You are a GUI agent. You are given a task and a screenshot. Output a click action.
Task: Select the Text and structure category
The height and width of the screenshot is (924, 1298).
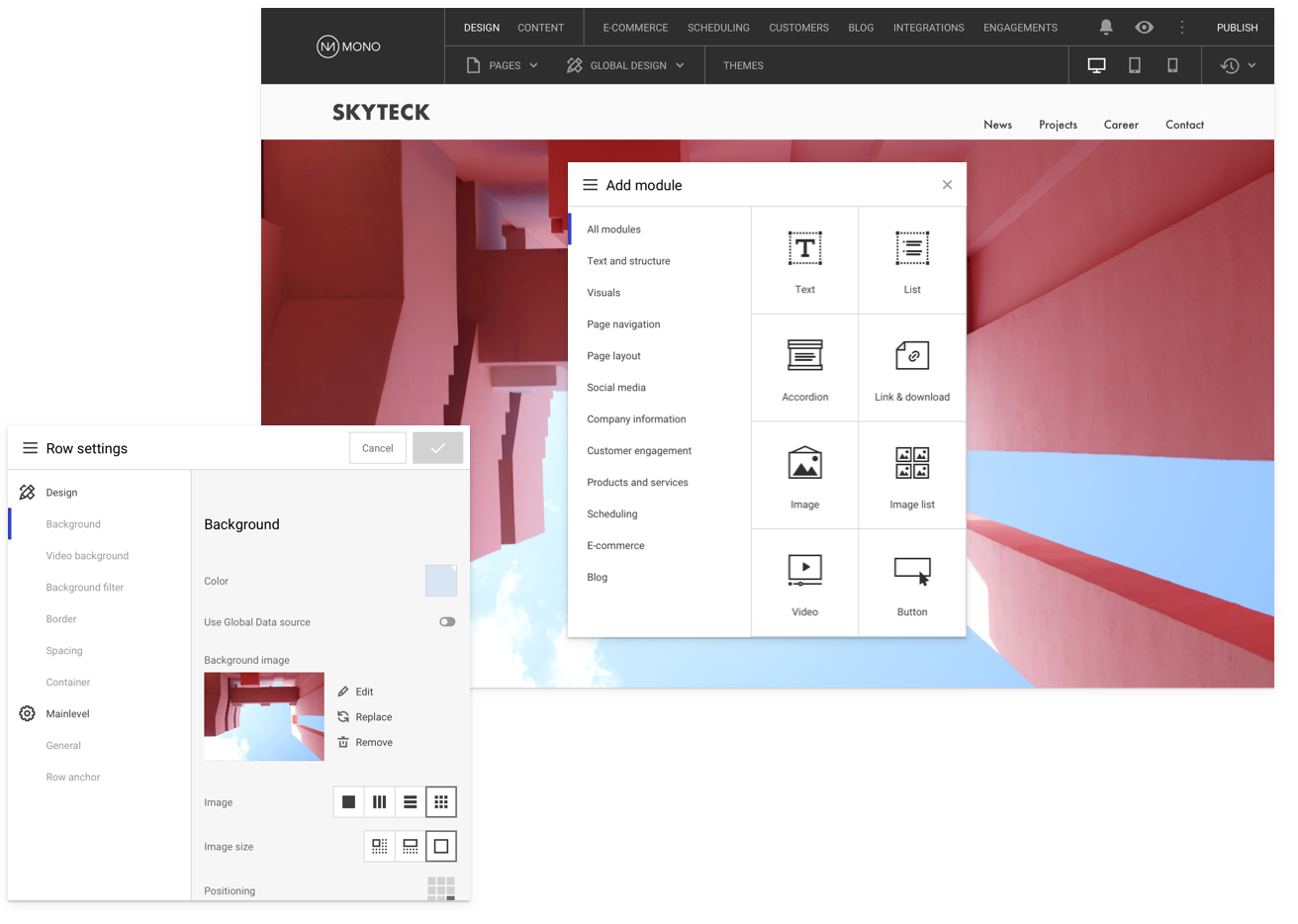628,261
